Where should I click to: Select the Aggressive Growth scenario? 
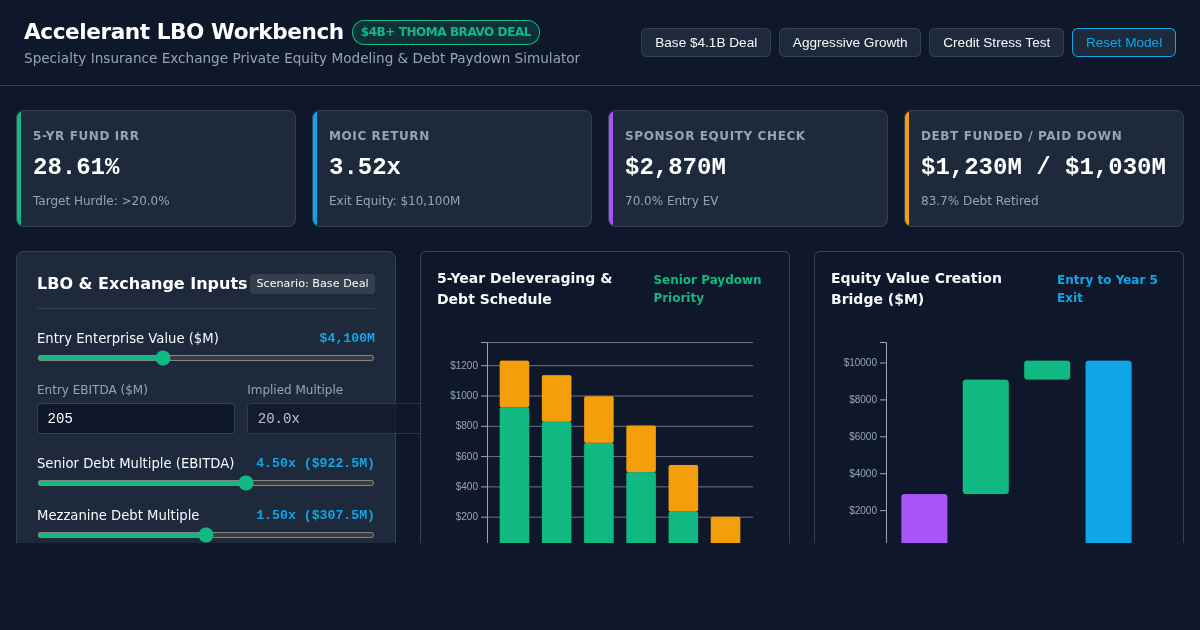click(850, 42)
